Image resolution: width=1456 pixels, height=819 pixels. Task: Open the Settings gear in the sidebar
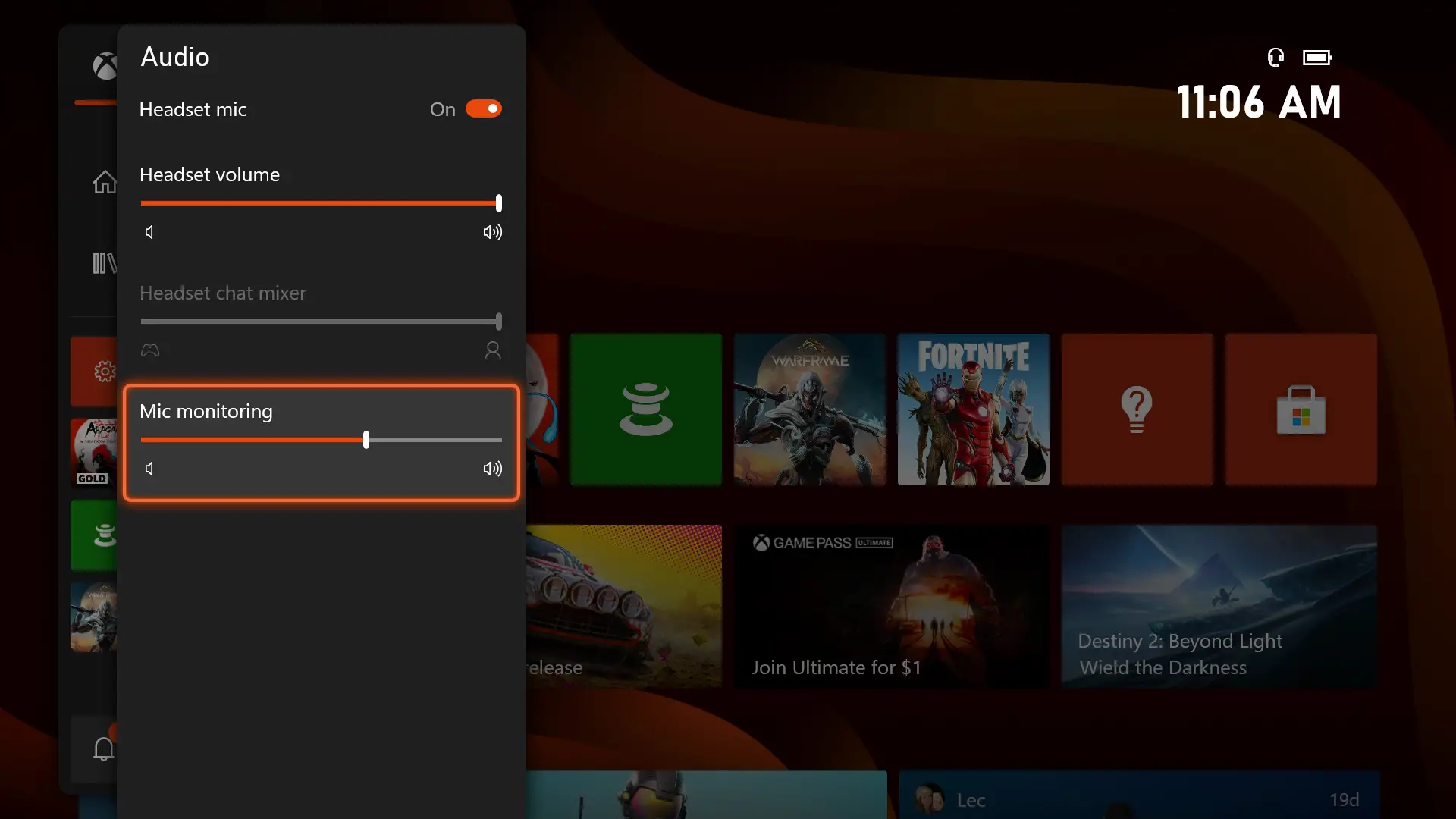click(x=104, y=371)
